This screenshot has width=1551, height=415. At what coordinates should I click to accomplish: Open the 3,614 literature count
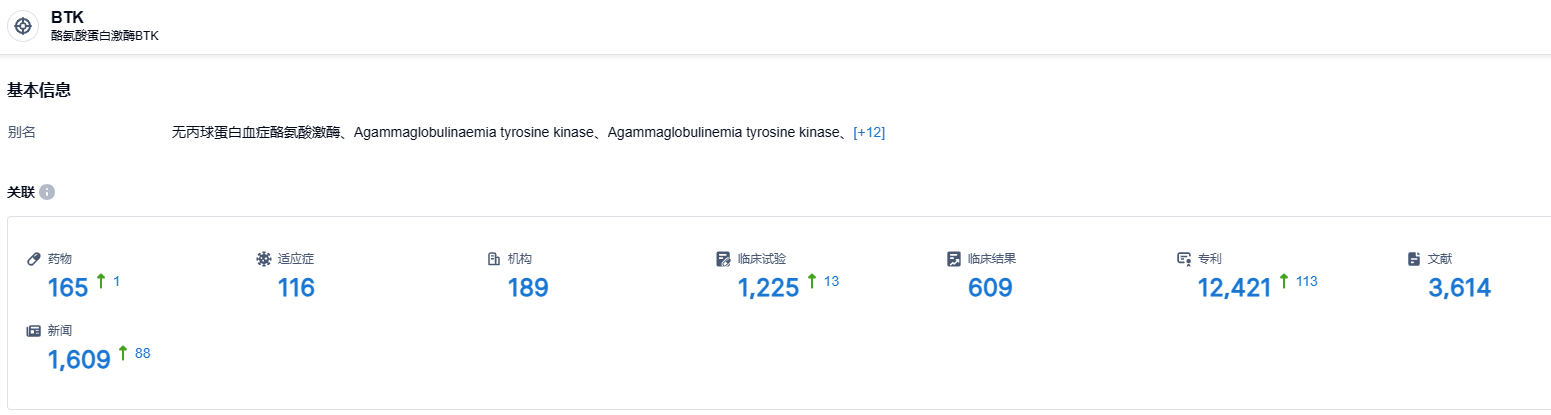click(1460, 288)
